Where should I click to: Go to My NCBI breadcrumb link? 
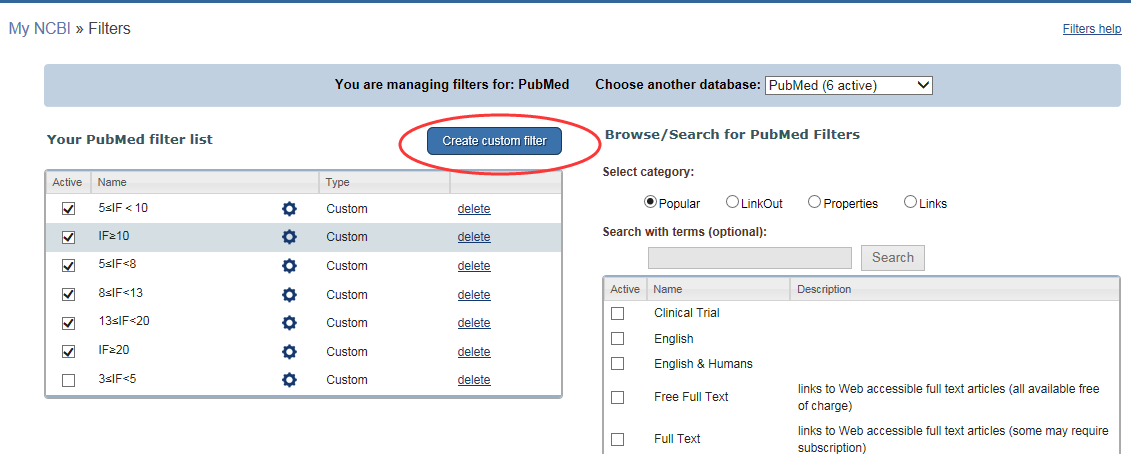click(39, 29)
